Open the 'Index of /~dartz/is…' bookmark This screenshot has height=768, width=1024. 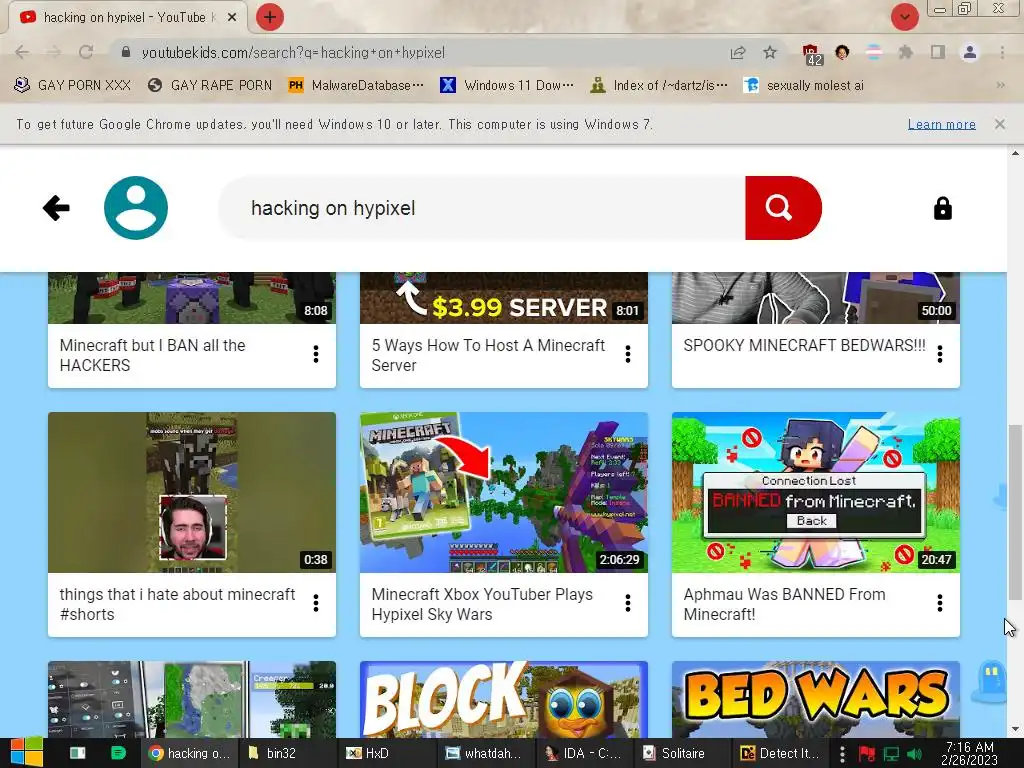[x=658, y=85]
